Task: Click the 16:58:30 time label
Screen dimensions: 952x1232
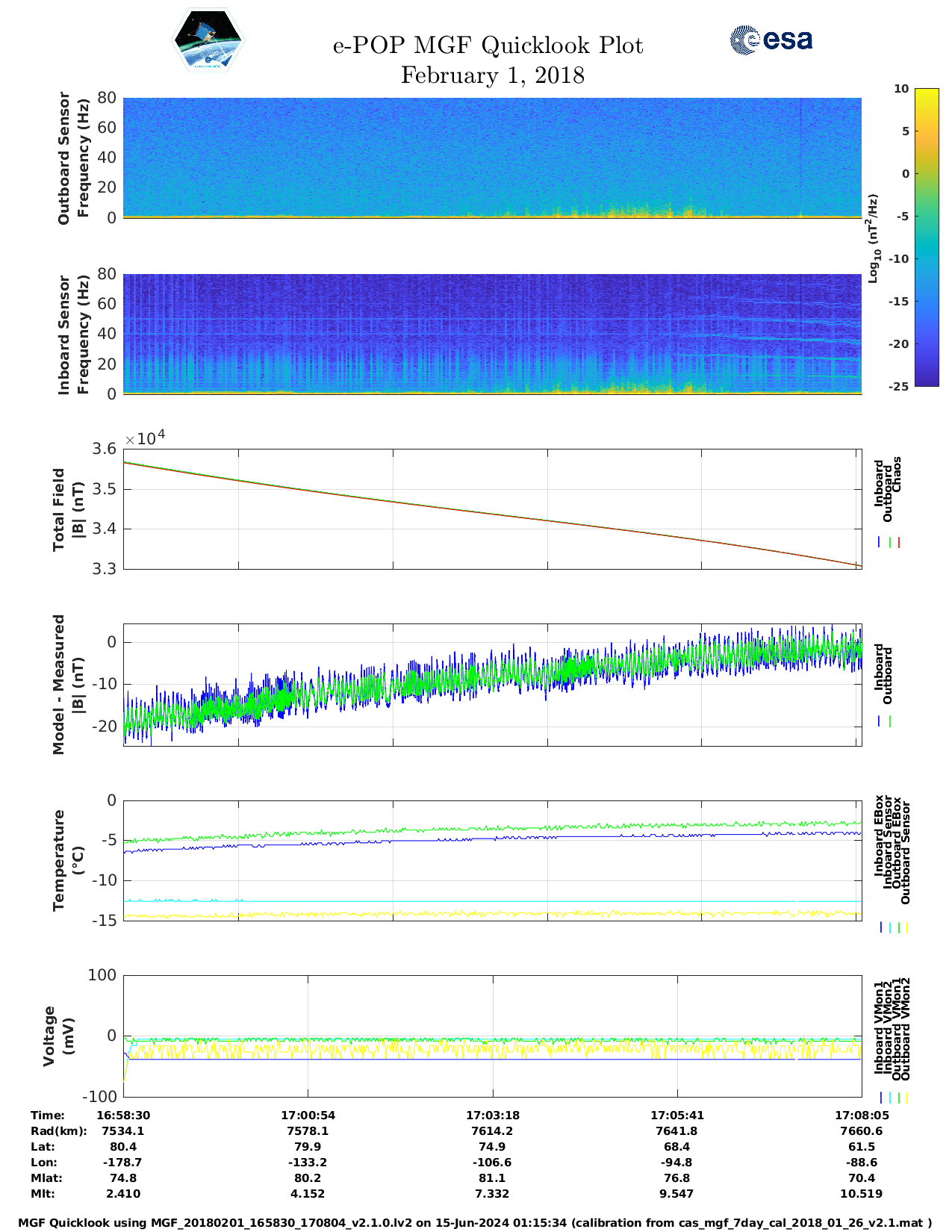Action: [123, 1116]
